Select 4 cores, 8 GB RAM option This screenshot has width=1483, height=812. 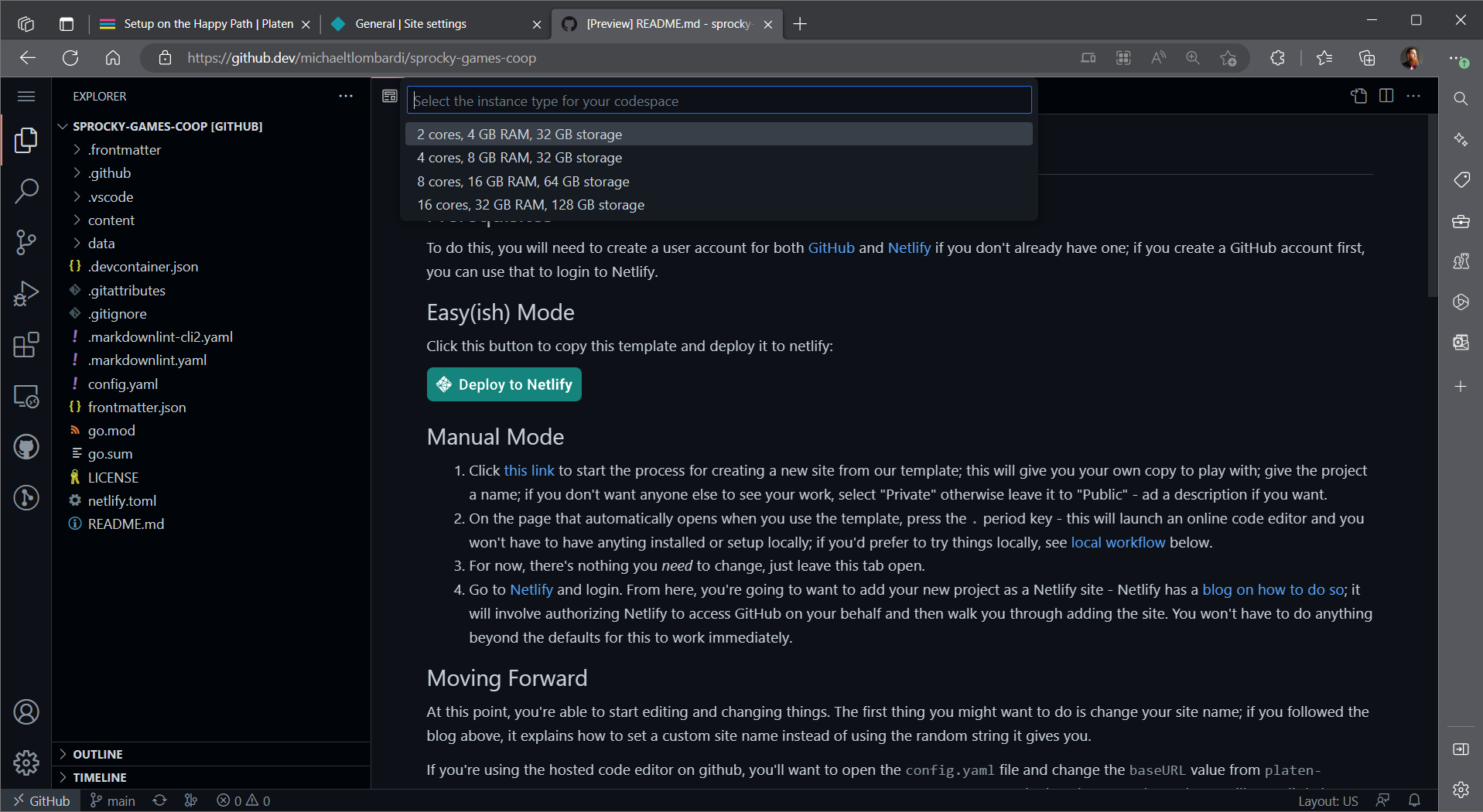(x=519, y=158)
